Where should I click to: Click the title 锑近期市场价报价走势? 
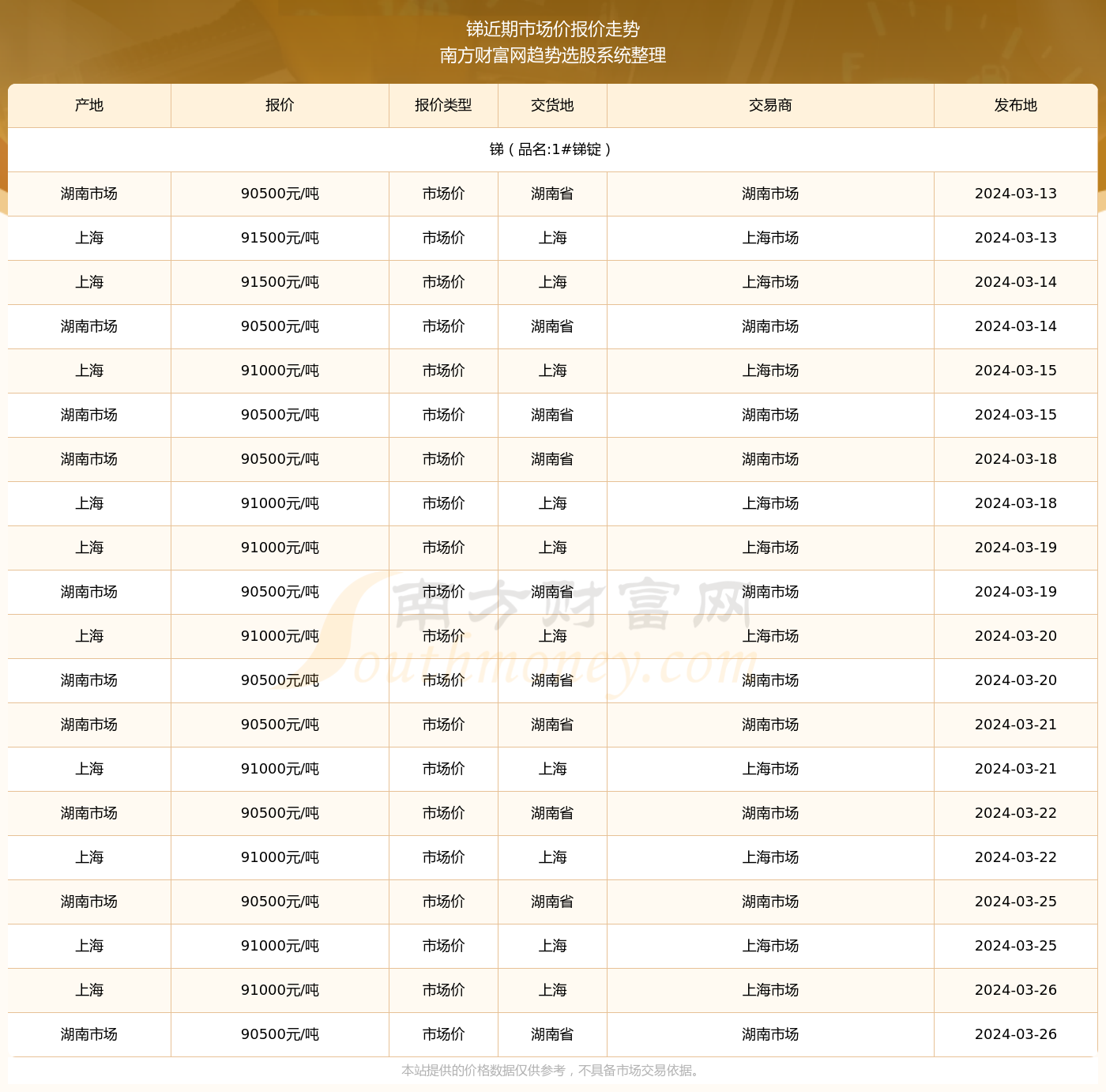553,29
